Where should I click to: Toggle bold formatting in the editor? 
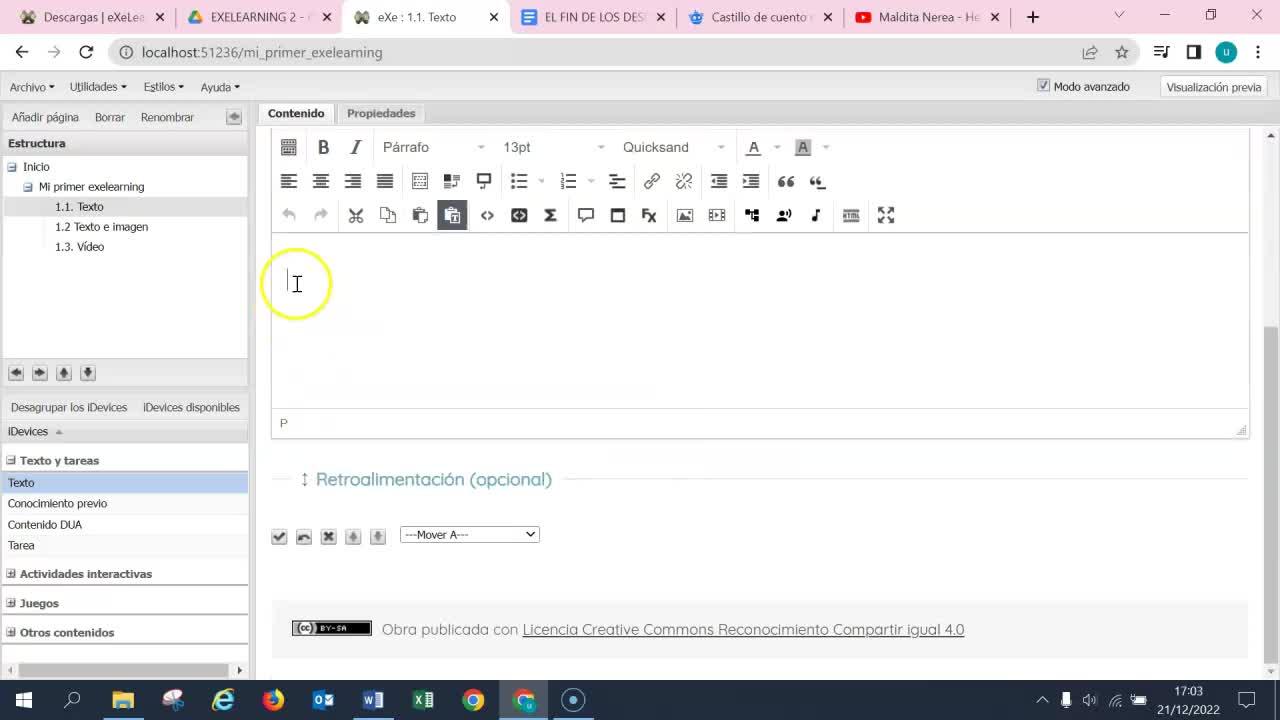tap(323, 147)
